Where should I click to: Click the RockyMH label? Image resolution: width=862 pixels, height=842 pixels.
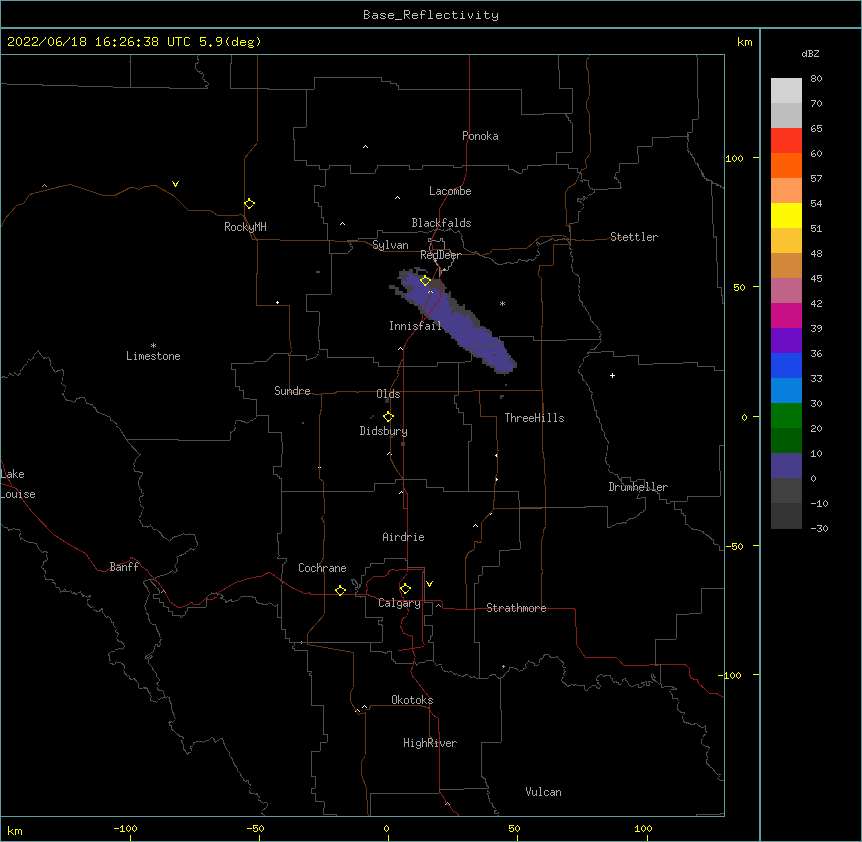tap(245, 227)
